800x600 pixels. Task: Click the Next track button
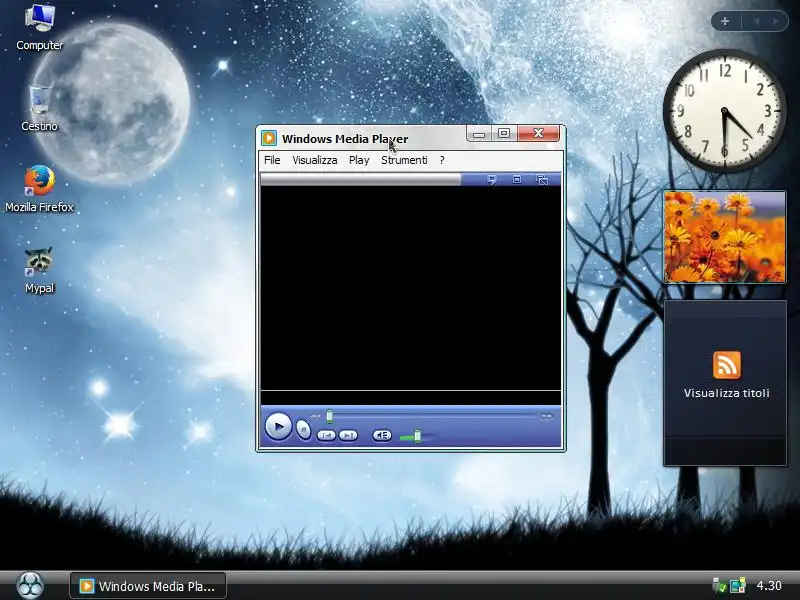[348, 435]
